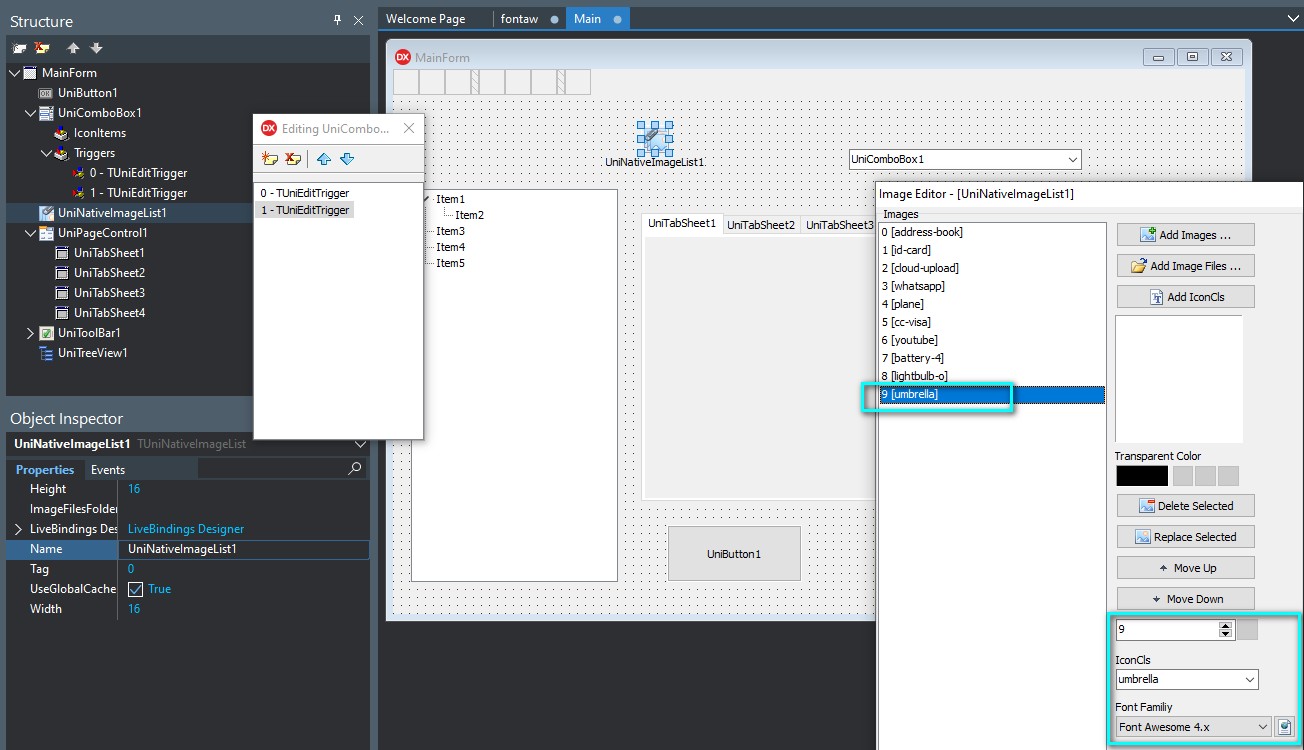Image resolution: width=1304 pixels, height=750 pixels.
Task: Open the Events tab in Object Inspector
Action: coord(108,469)
